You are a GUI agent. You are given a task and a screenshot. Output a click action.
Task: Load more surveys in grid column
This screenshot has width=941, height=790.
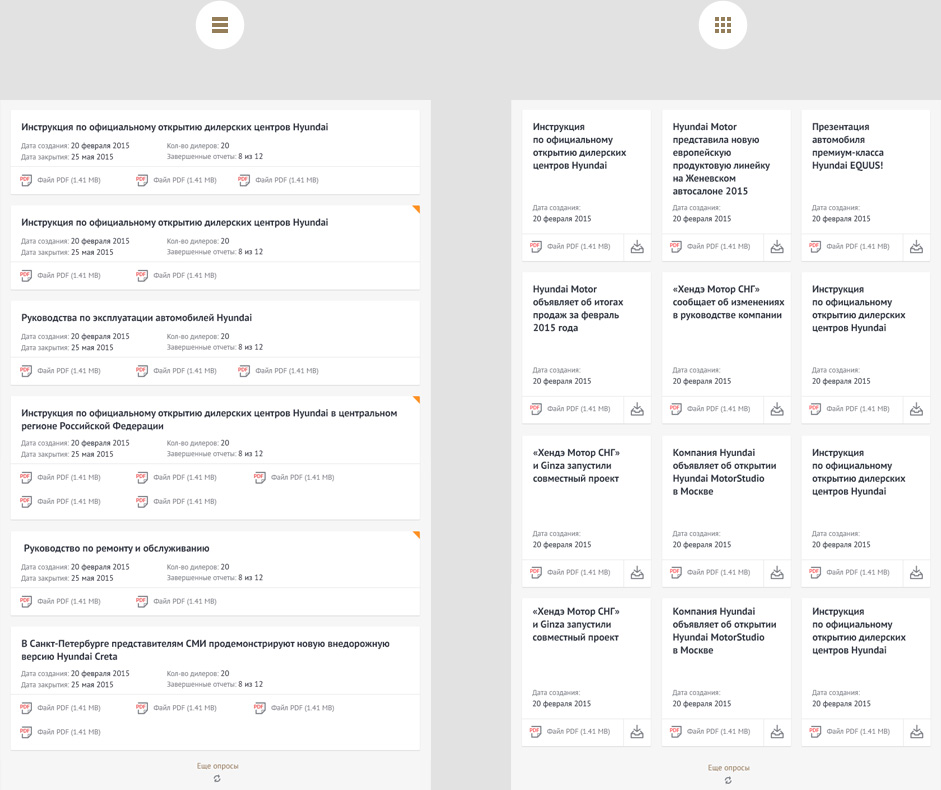tap(728, 767)
